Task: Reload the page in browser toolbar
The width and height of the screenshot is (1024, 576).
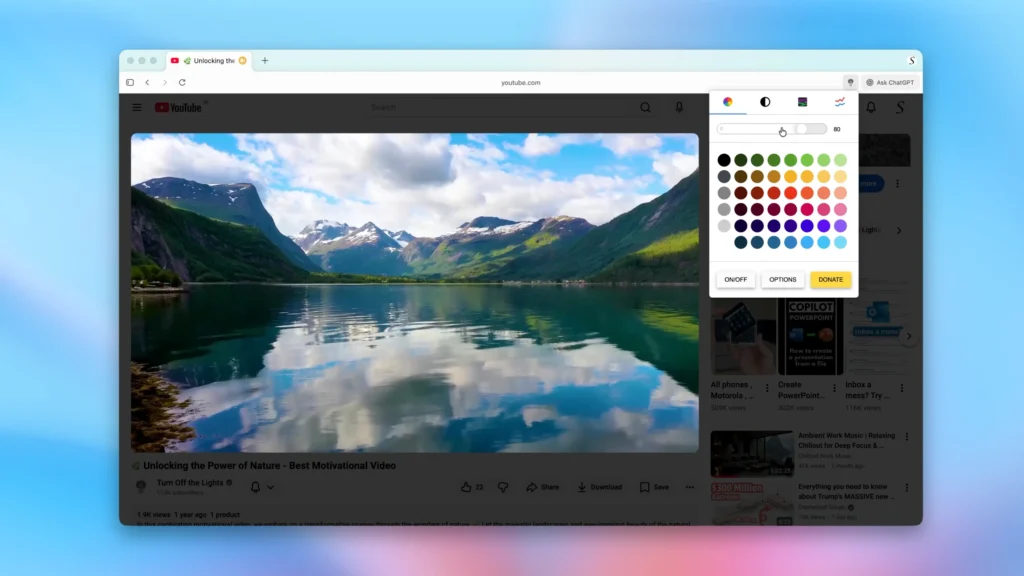Action: 182,82
